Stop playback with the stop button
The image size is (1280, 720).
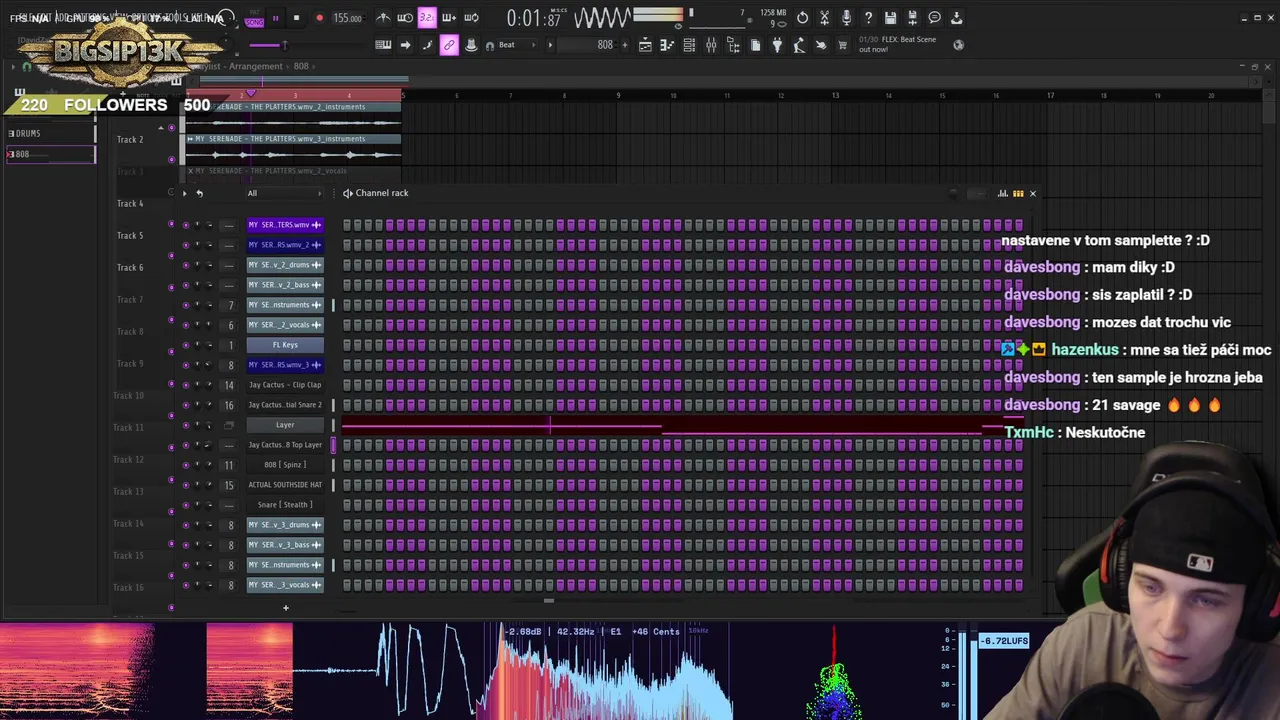pyautogui.click(x=297, y=18)
